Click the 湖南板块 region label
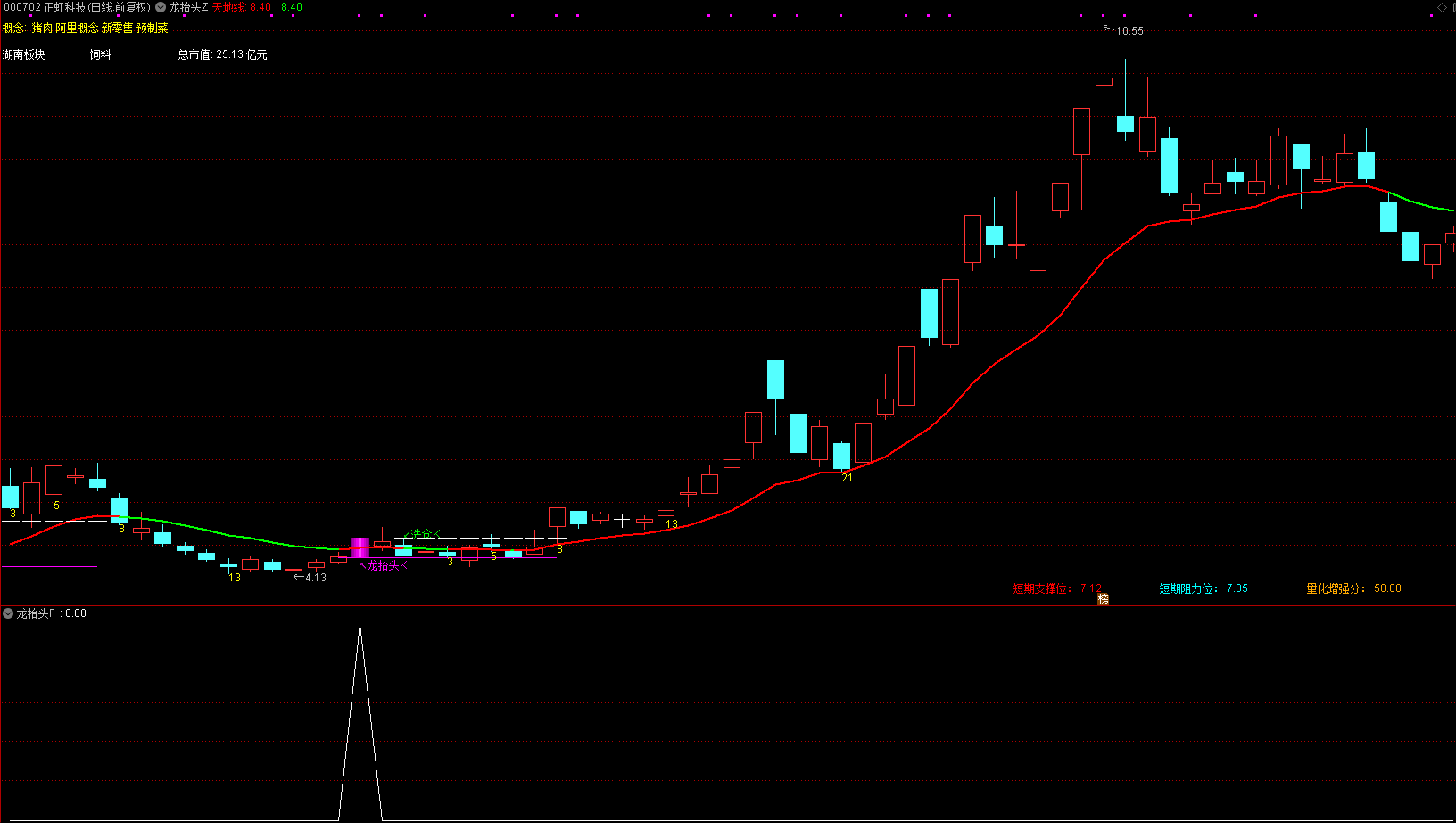Viewport: 1456px width, 823px height. pyautogui.click(x=24, y=55)
